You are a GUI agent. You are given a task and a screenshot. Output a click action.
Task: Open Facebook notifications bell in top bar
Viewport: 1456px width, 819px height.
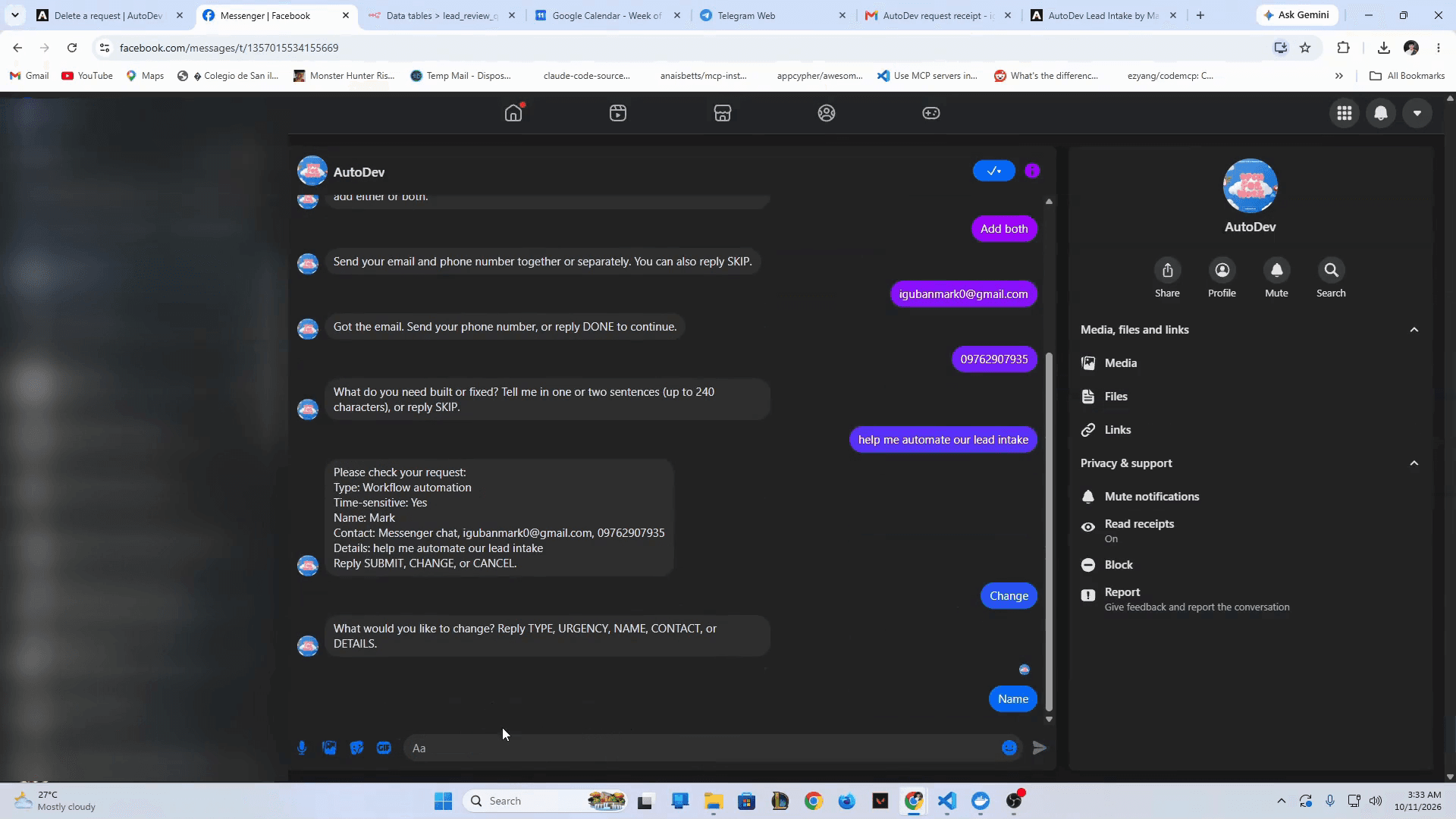pyautogui.click(x=1381, y=113)
